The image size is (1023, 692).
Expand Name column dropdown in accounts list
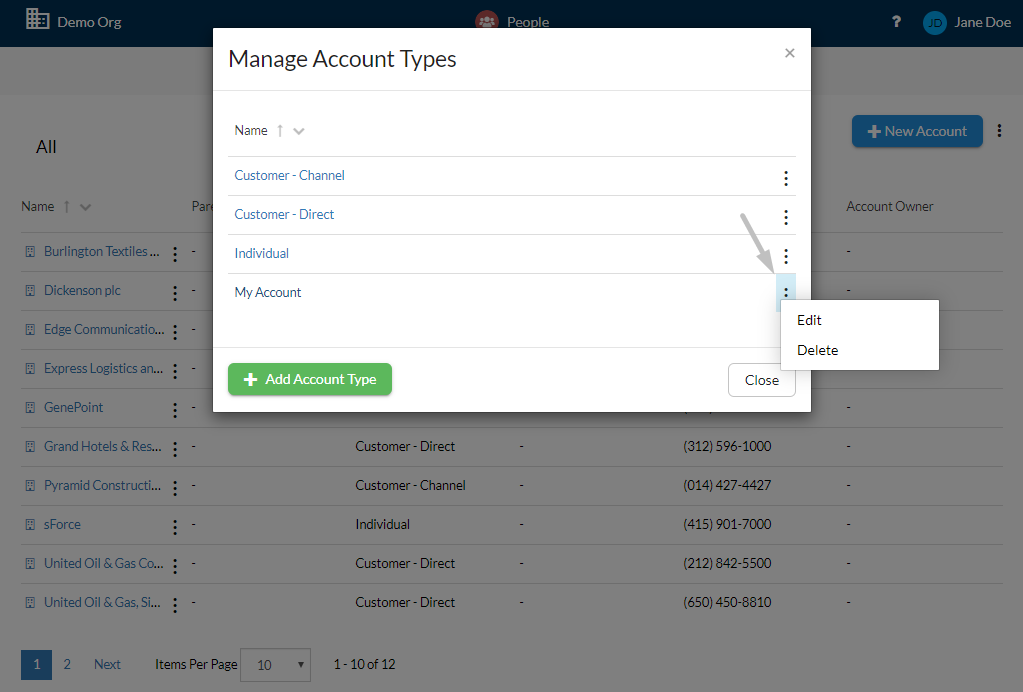(x=85, y=207)
